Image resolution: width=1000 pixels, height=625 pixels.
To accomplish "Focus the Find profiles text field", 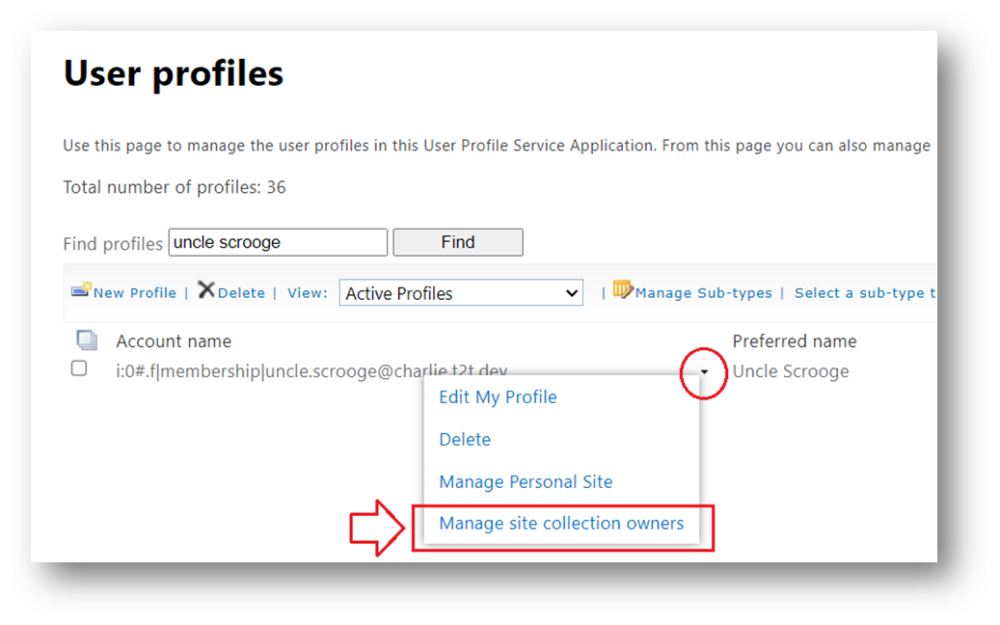I will pyautogui.click(x=278, y=242).
